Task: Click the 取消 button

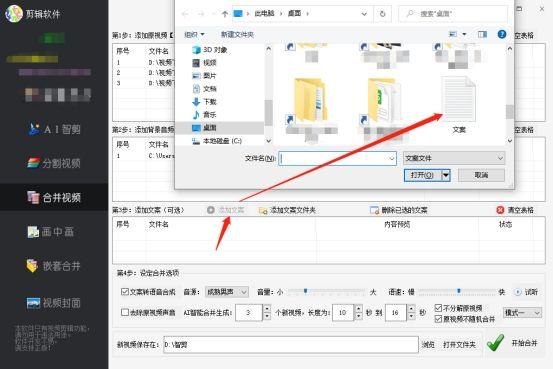Action: [481, 175]
